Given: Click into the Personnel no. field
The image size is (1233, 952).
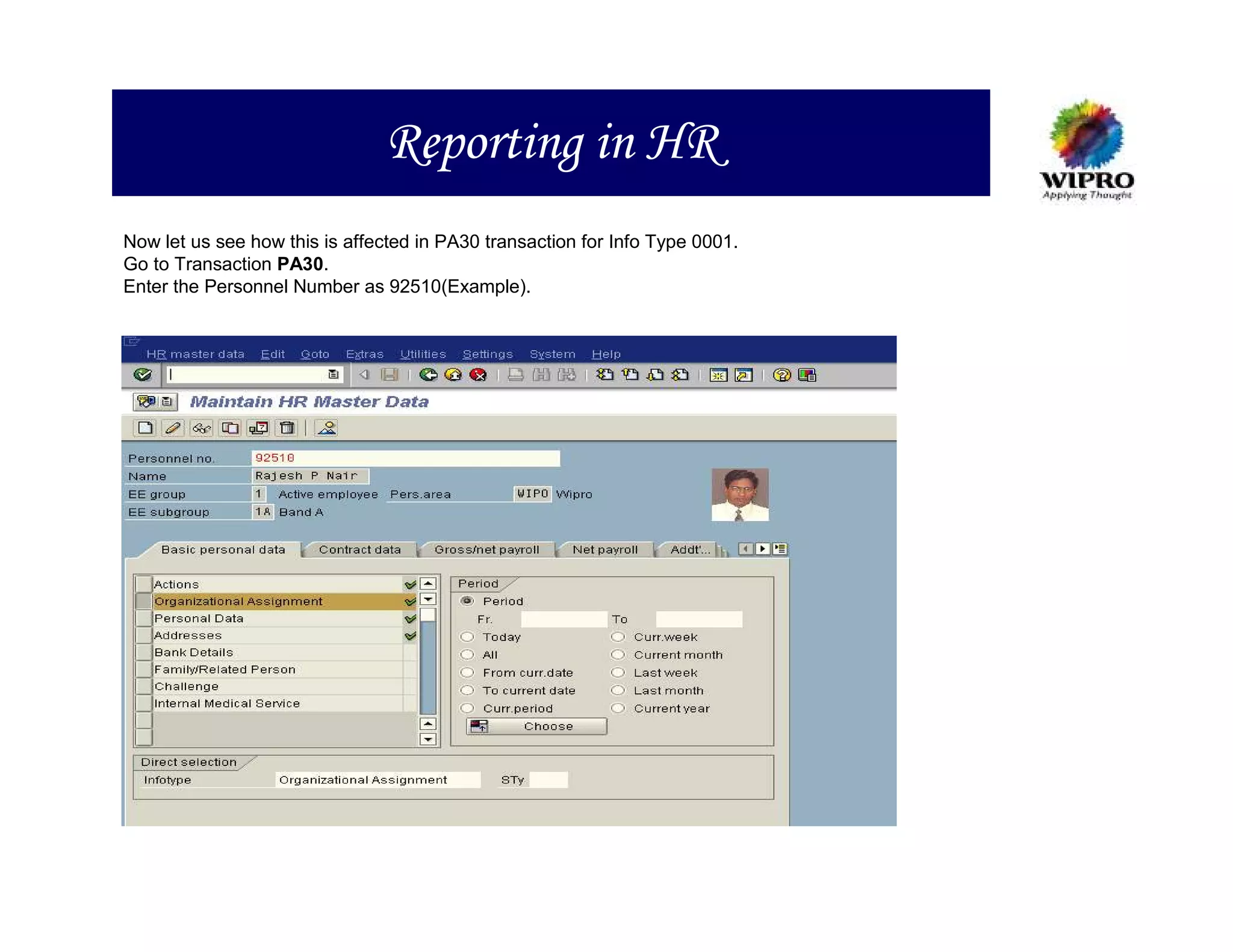Looking at the screenshot, I should coord(405,458).
